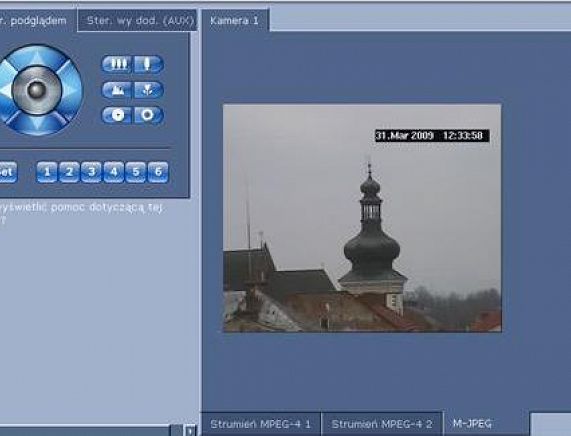Switch to Strumień MPEG-4 2 tab
This screenshot has height=436, width=571.
tap(382, 424)
